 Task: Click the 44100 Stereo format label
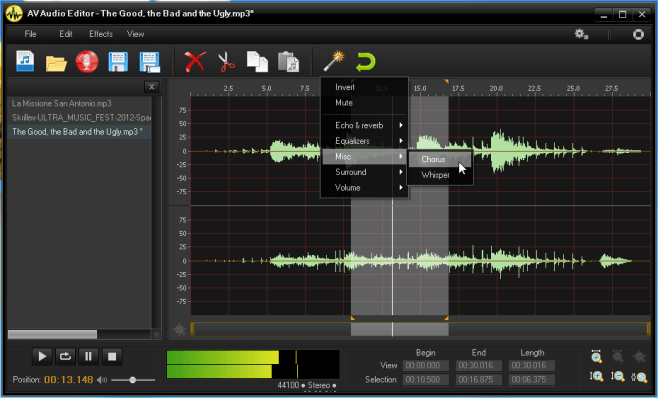(x=307, y=385)
